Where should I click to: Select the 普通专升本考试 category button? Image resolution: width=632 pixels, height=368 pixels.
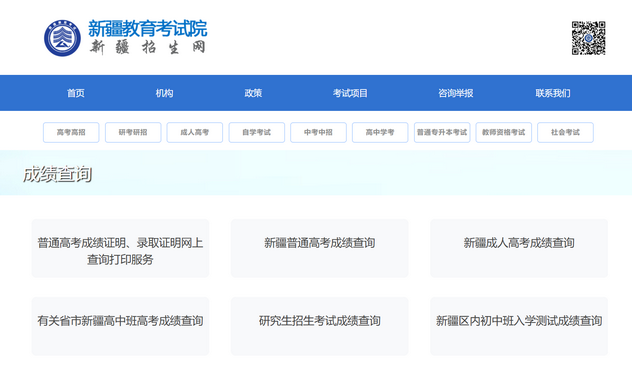point(442,132)
